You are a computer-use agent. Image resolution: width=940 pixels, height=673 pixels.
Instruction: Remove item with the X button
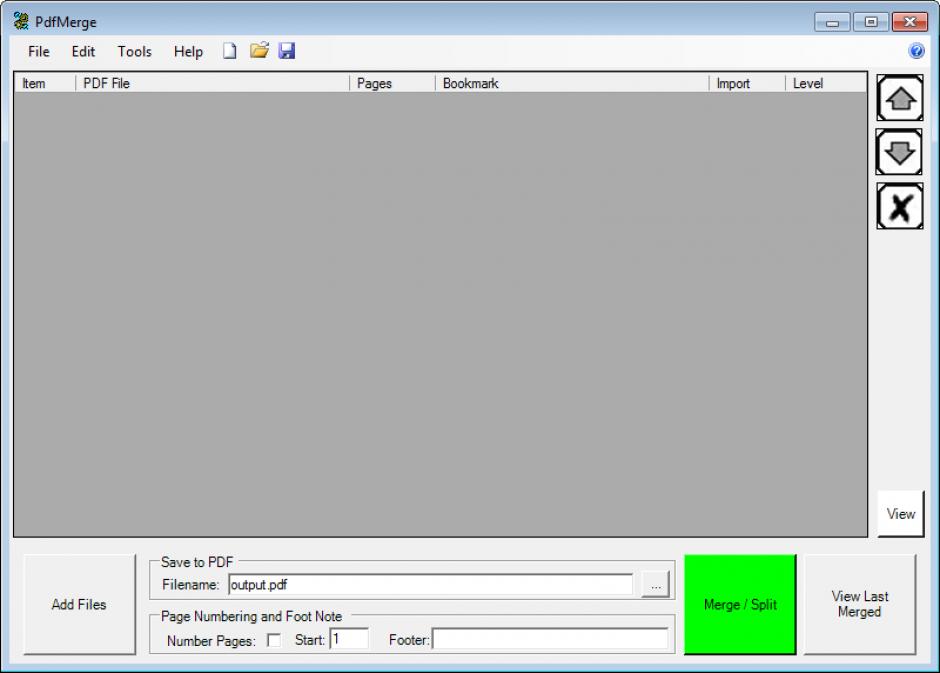[899, 206]
